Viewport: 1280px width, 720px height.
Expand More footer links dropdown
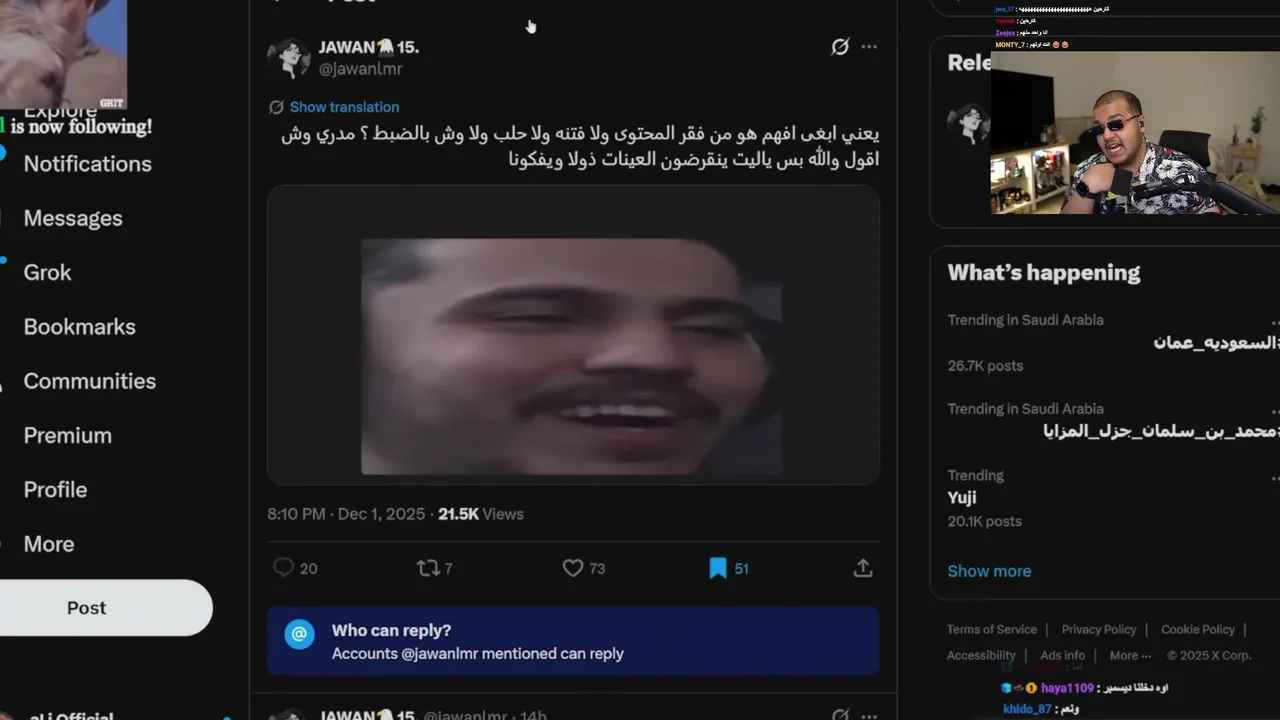(x=1131, y=656)
